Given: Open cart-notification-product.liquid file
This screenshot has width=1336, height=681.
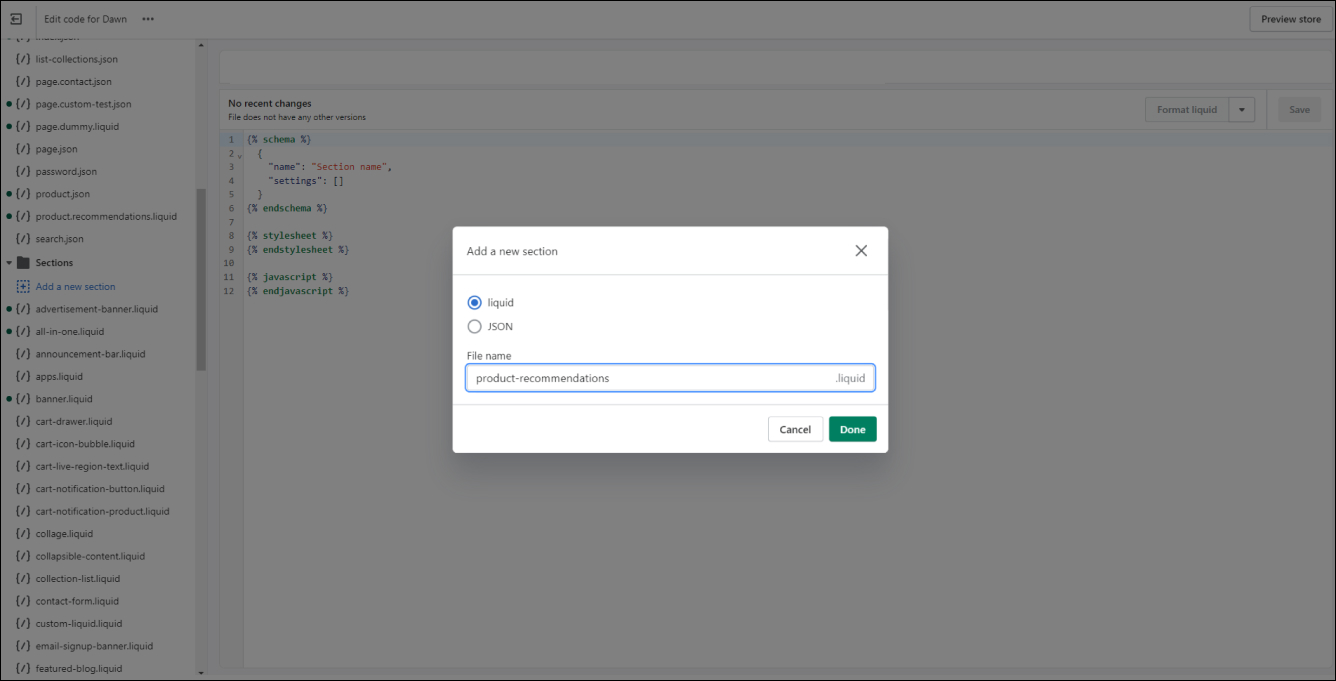Looking at the screenshot, I should pos(102,512).
